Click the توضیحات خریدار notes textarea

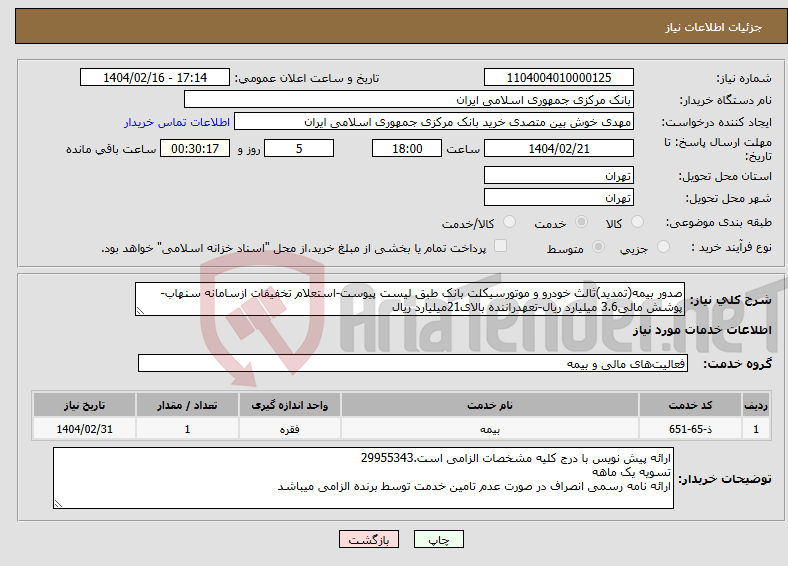click(x=363, y=478)
